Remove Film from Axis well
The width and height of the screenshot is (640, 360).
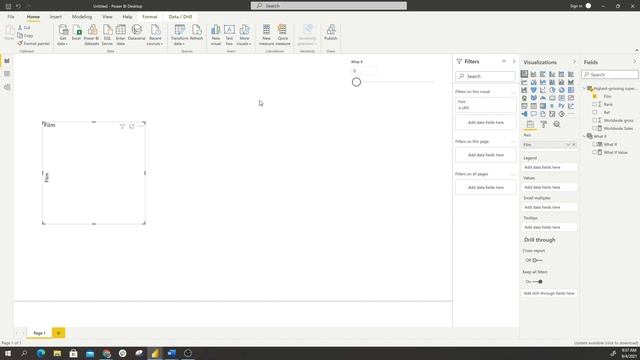(x=573, y=144)
